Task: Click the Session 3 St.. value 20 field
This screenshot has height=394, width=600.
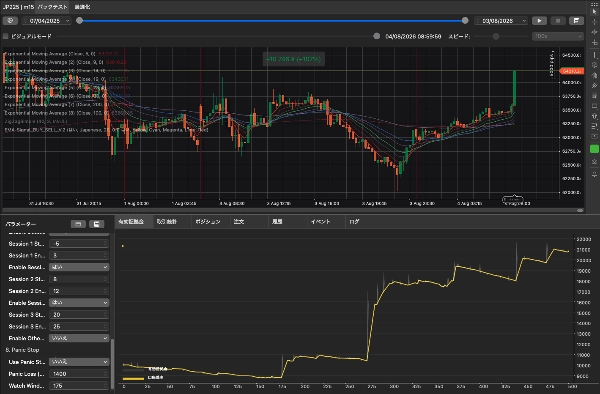Action: [79, 314]
